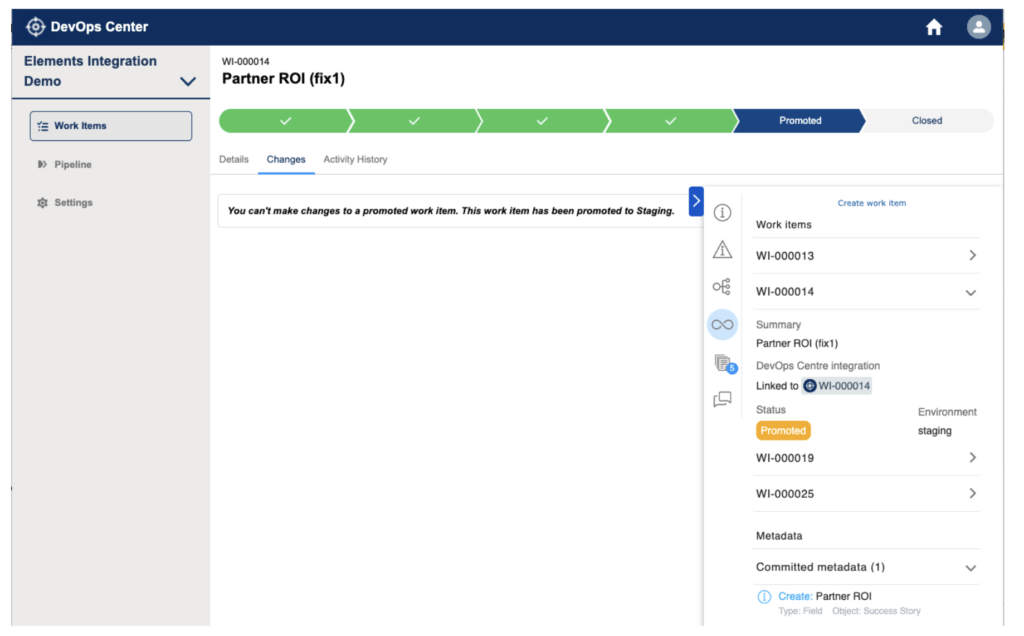Open the info icon in side panel
Viewport: 1024px width, 636px height.
pos(722,213)
